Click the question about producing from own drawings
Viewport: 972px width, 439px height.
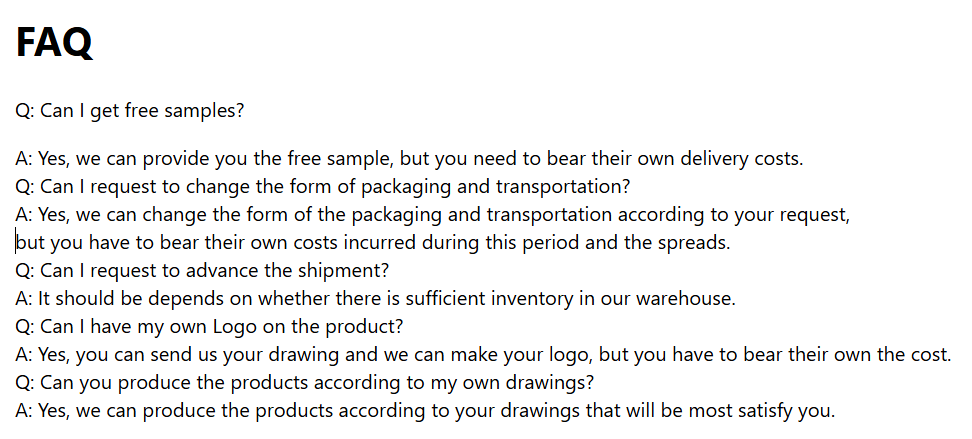click(x=304, y=383)
